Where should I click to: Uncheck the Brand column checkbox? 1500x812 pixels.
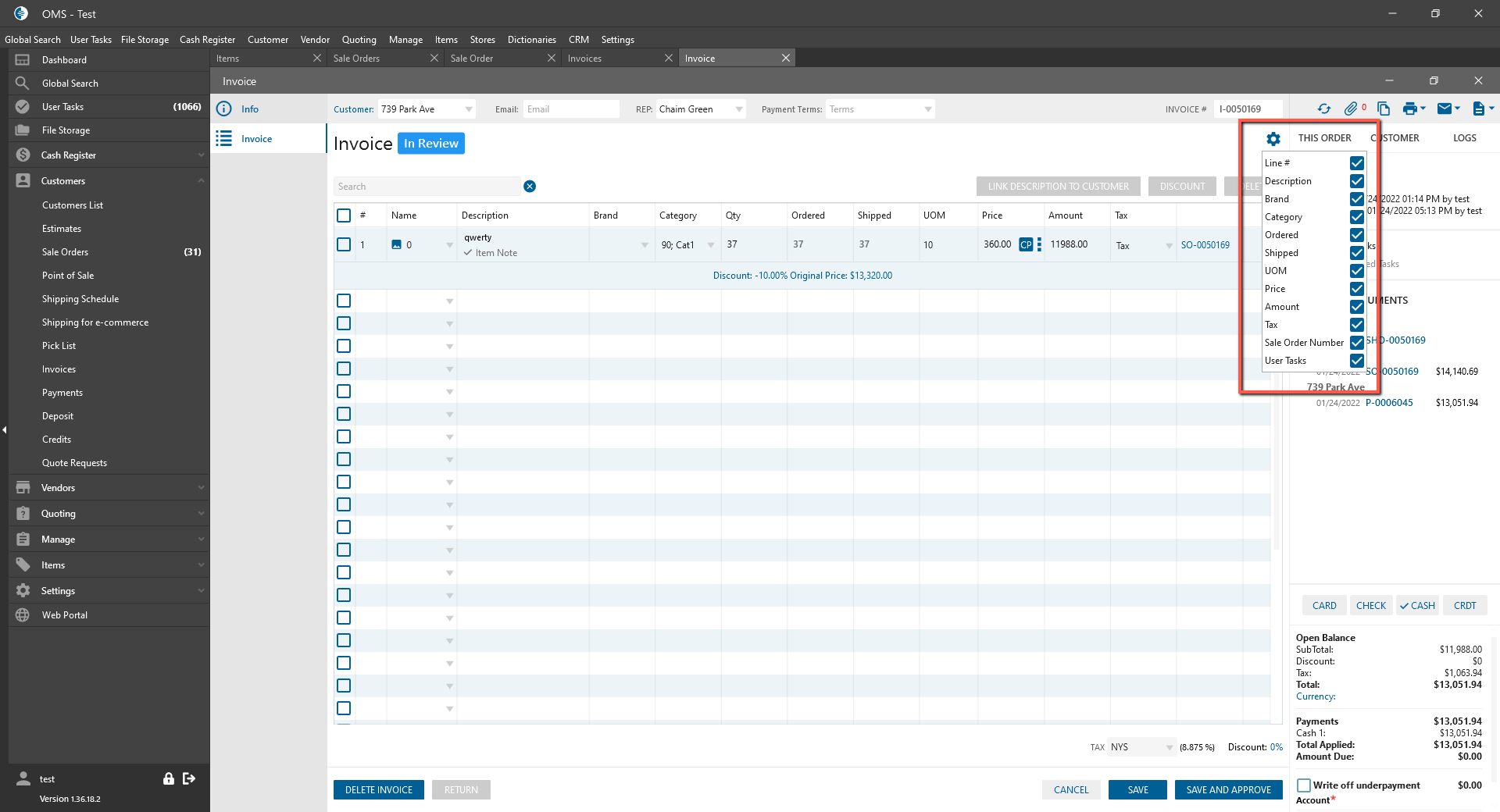click(x=1357, y=199)
